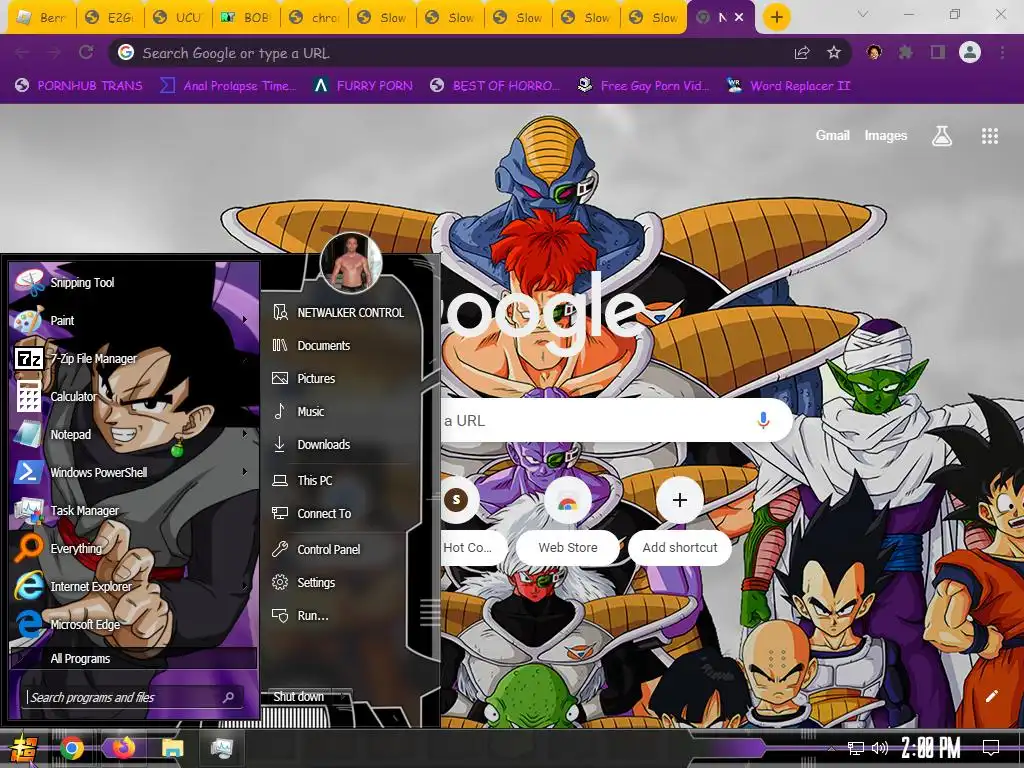Open File Explorer from taskbar

click(173, 748)
